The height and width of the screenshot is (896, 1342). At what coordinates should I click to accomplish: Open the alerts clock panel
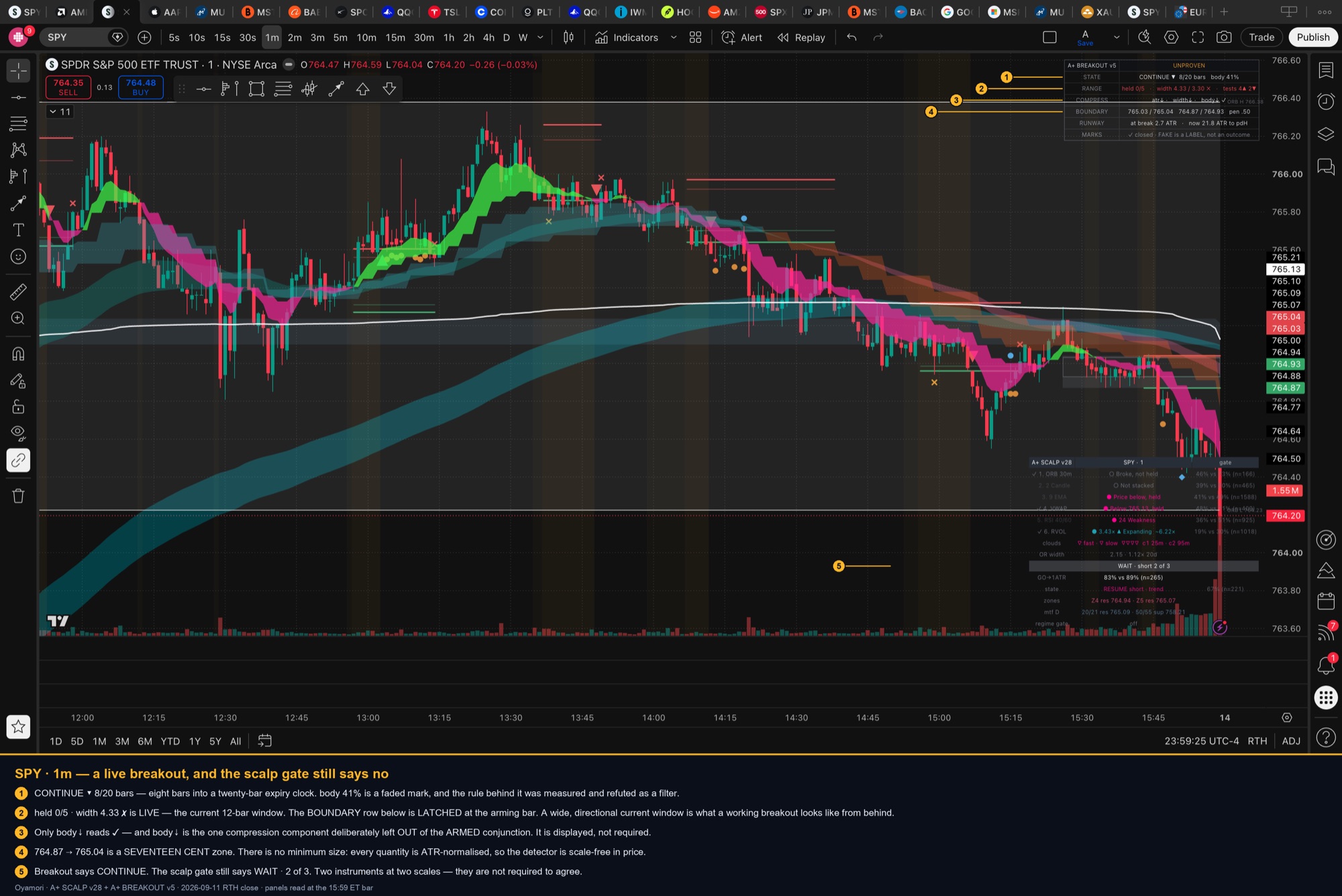tap(1326, 101)
